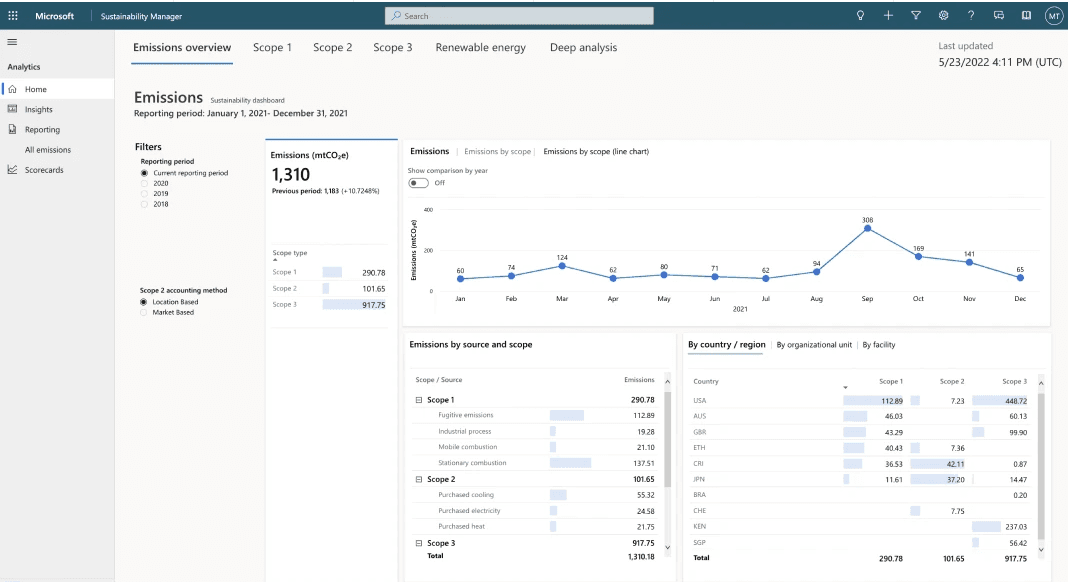Click in the Search box

(x=520, y=16)
